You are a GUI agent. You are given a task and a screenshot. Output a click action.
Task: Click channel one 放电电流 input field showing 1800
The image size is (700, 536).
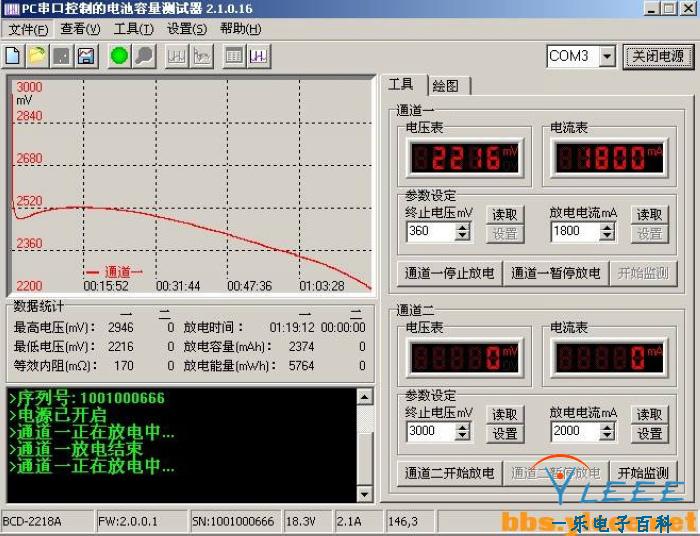pyautogui.click(x=573, y=231)
